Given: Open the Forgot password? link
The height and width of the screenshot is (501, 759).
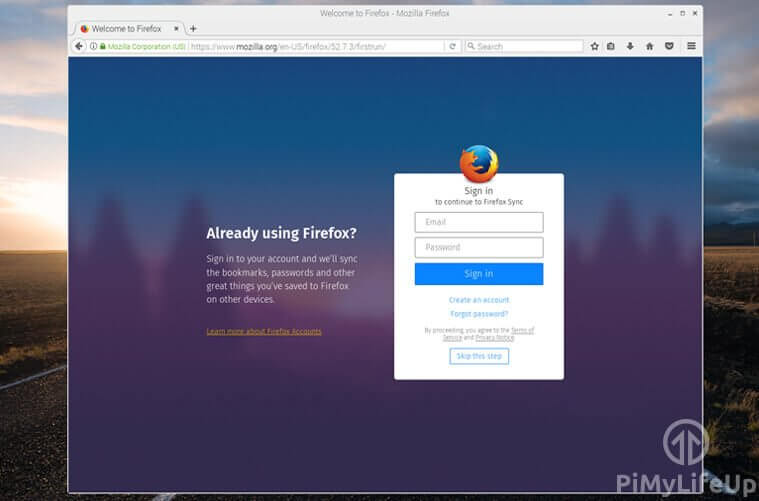Looking at the screenshot, I should pos(479,314).
